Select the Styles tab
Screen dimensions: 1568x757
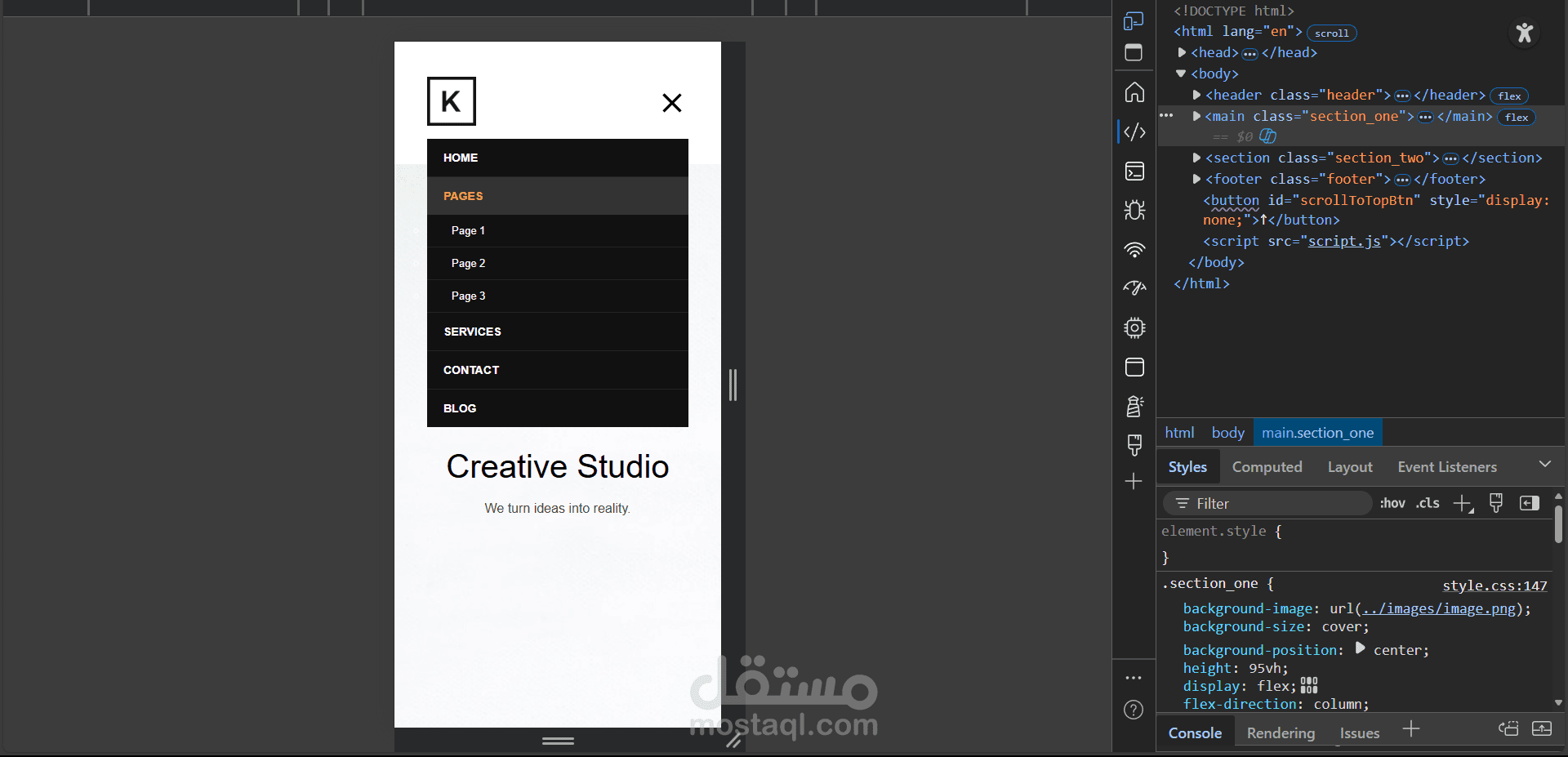pyautogui.click(x=1187, y=467)
